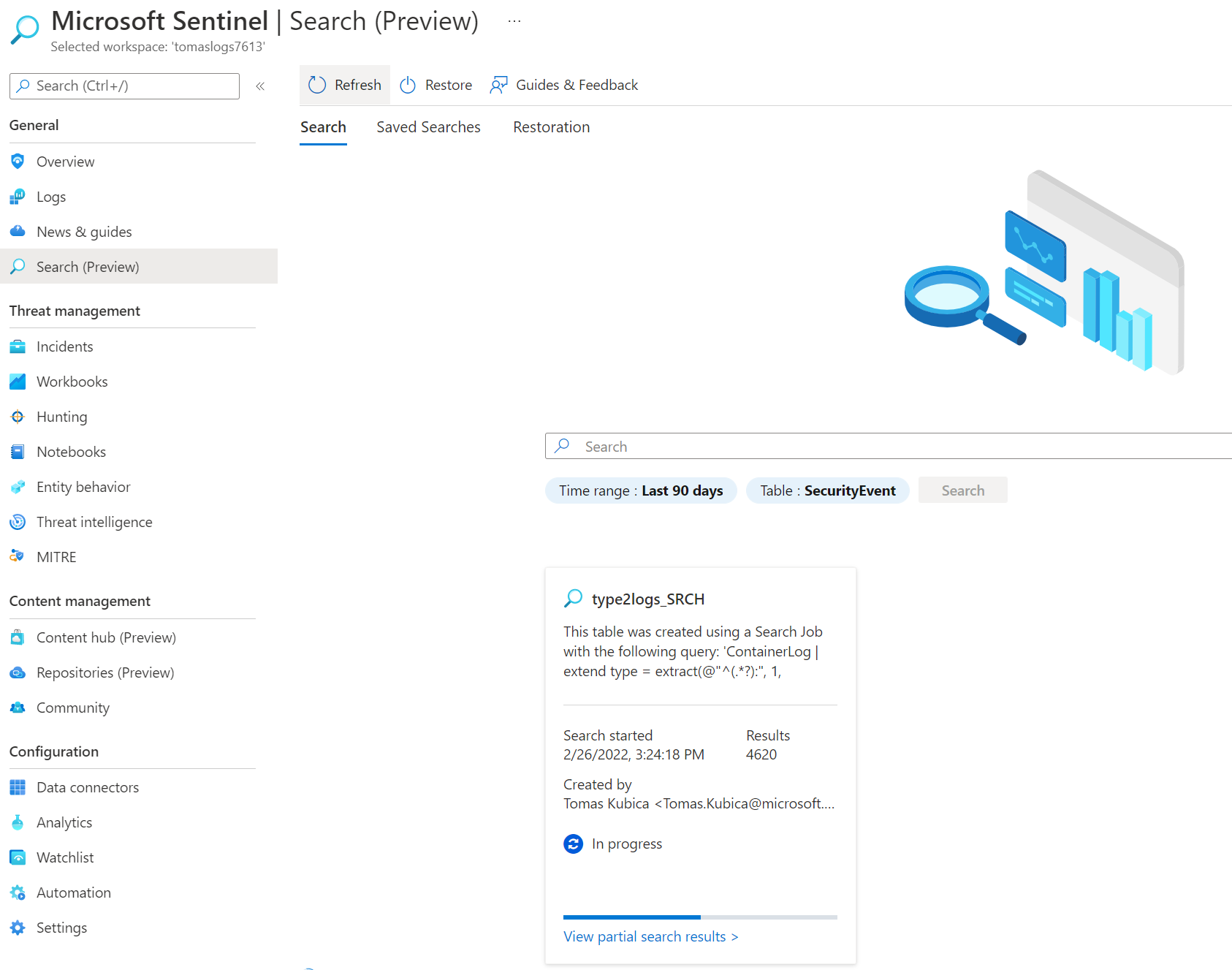Image resolution: width=1232 pixels, height=970 pixels.
Task: Click the Restore power icon
Action: 408,85
